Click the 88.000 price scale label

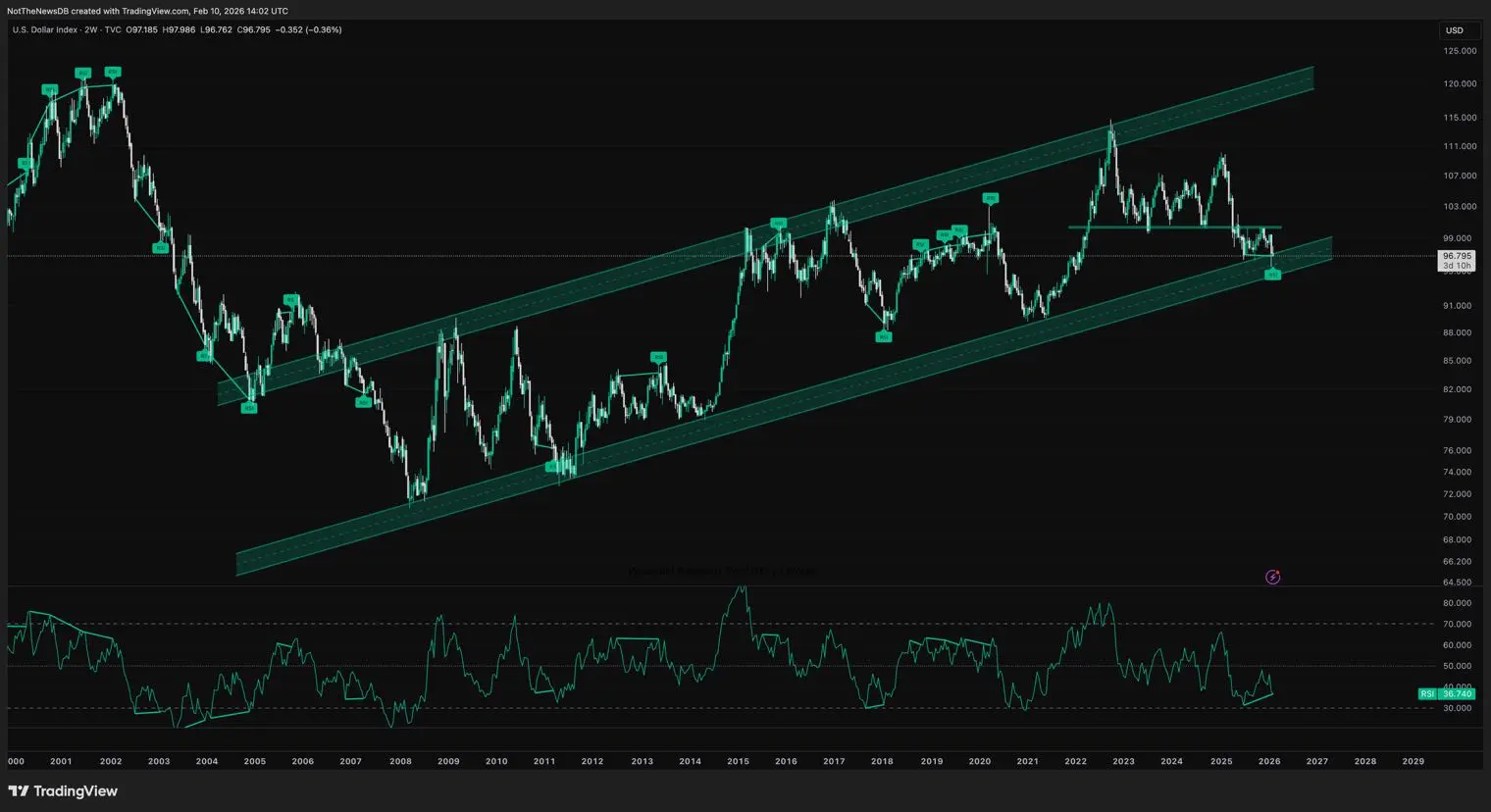(x=1458, y=332)
